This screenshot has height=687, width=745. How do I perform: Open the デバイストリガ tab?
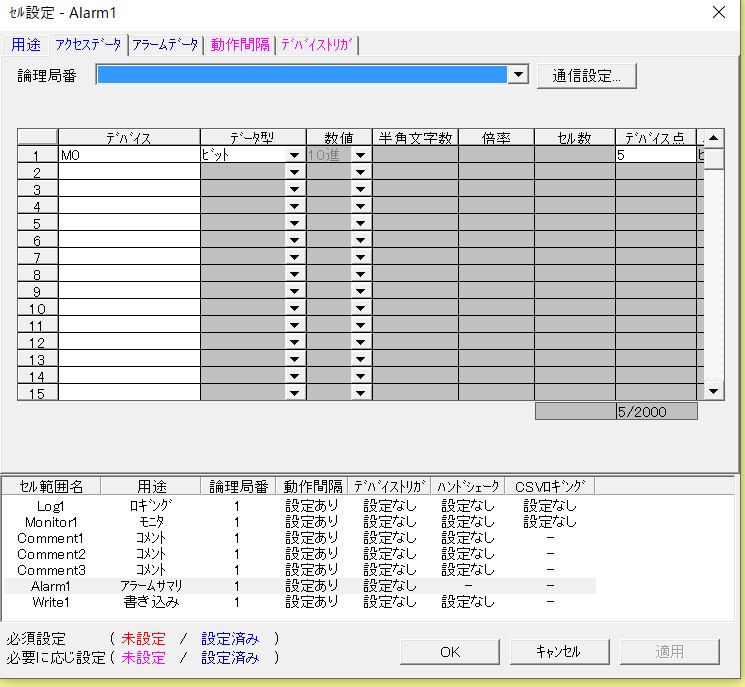point(316,45)
